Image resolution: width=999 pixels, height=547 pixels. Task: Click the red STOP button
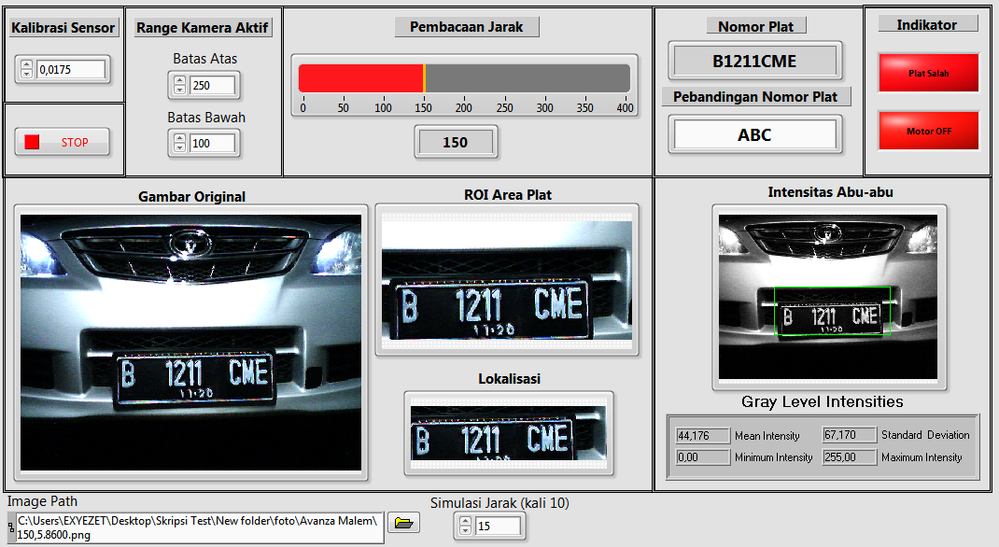(62, 142)
